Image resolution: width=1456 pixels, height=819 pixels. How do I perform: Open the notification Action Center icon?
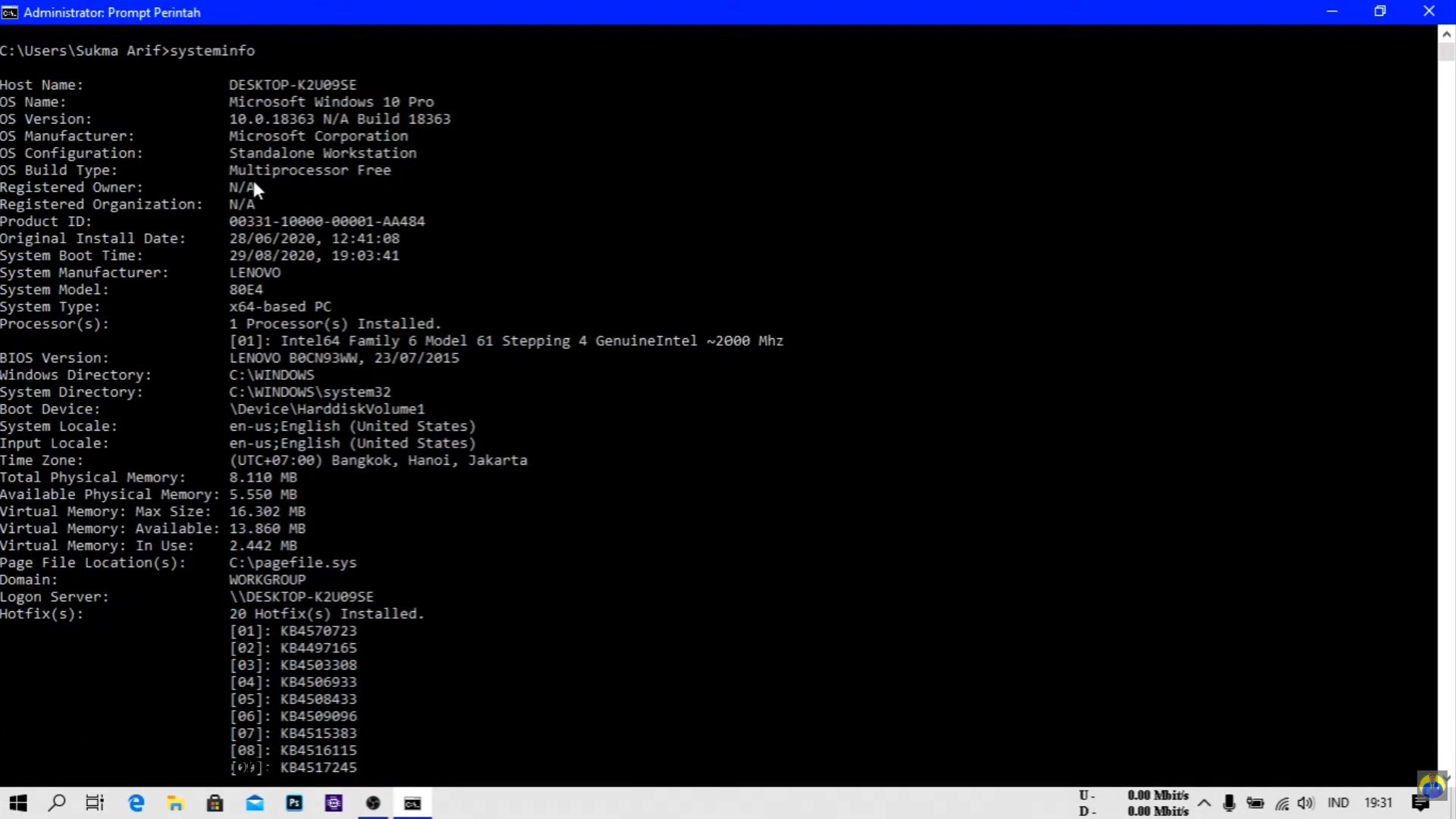pos(1421,803)
